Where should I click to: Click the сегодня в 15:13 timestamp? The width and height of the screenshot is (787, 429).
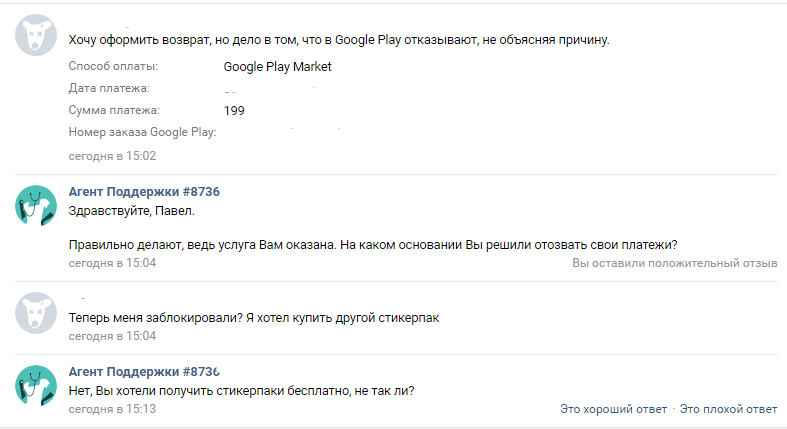pos(112,409)
